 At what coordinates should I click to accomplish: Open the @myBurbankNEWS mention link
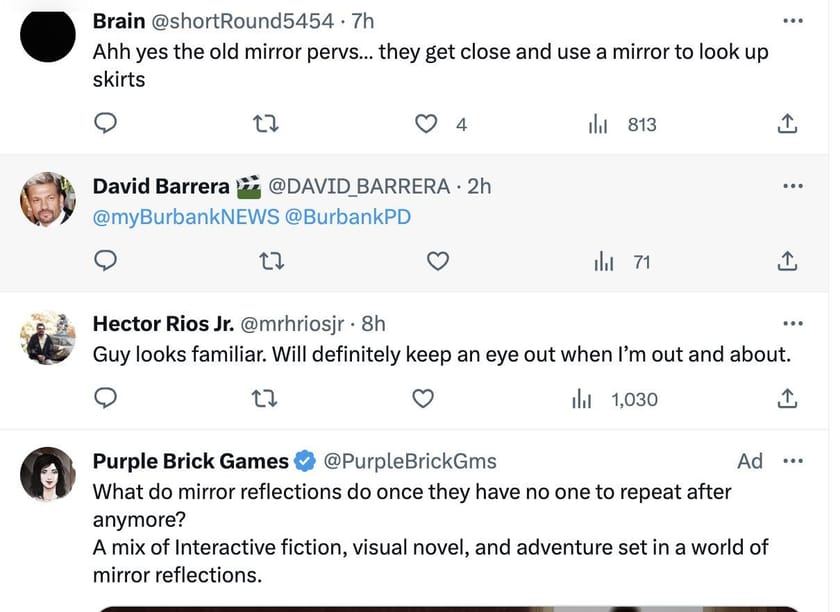point(186,217)
